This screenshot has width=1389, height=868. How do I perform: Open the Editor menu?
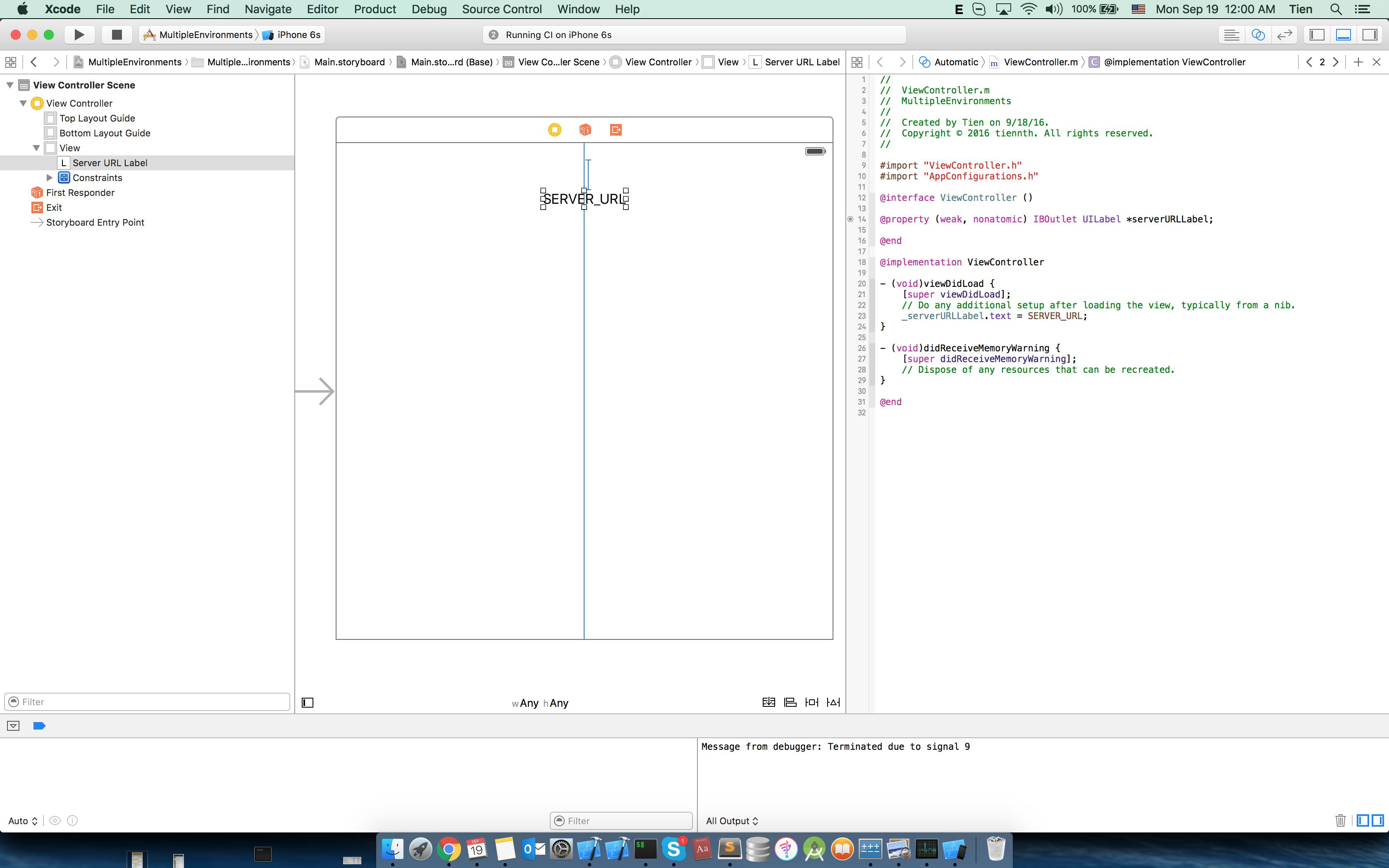pos(322,9)
